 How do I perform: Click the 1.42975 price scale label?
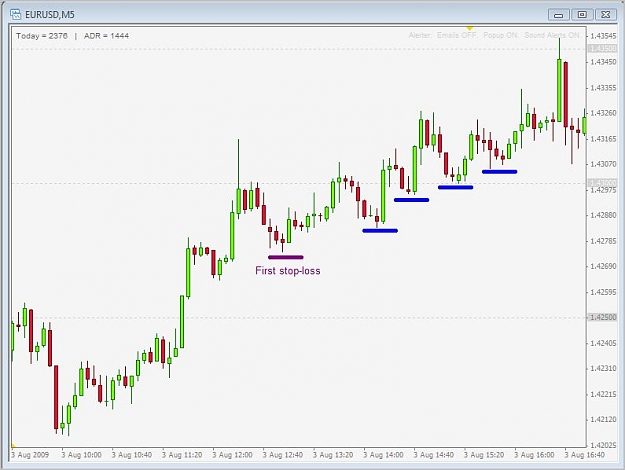click(x=603, y=190)
